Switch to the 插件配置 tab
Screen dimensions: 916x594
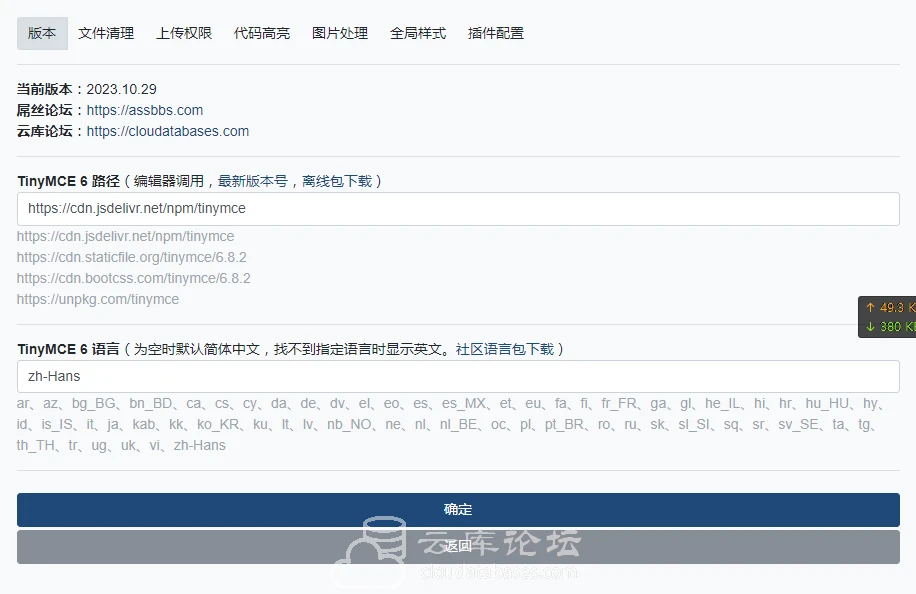pyautogui.click(x=495, y=33)
